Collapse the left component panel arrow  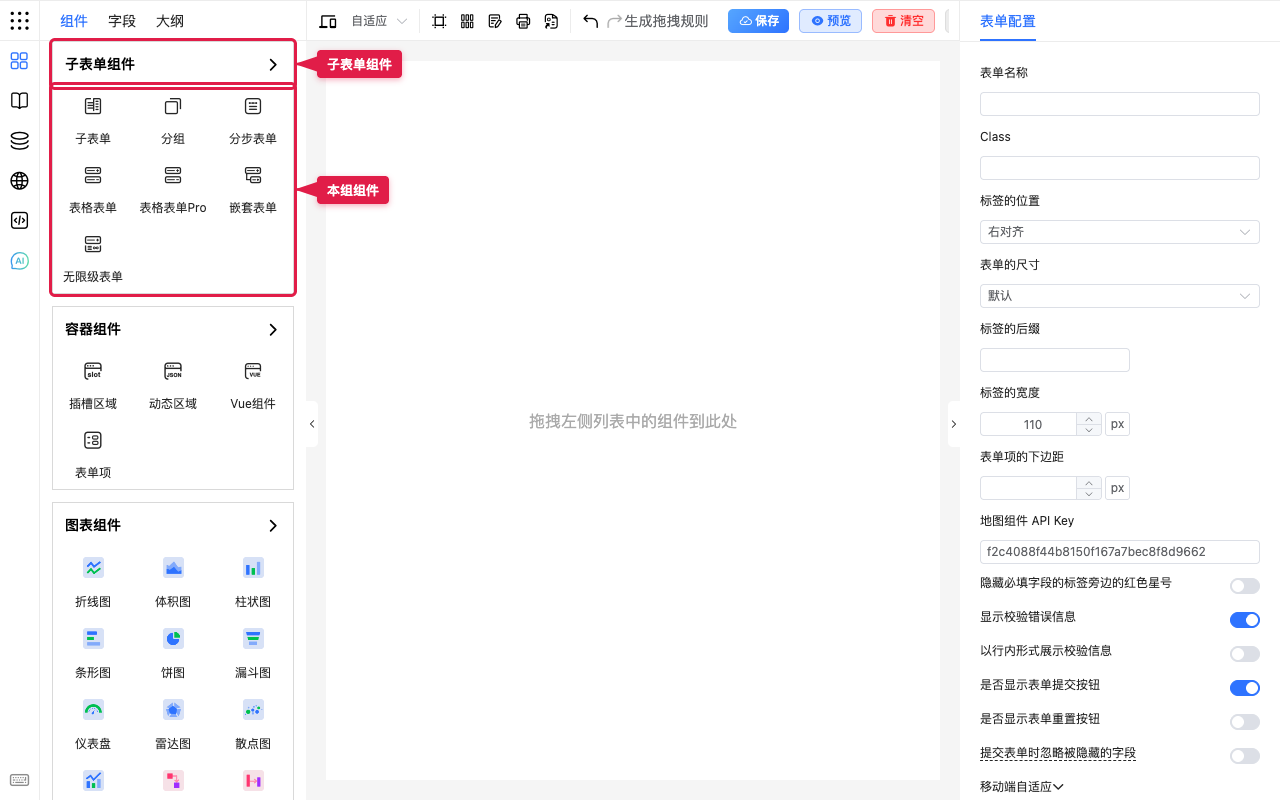point(312,424)
